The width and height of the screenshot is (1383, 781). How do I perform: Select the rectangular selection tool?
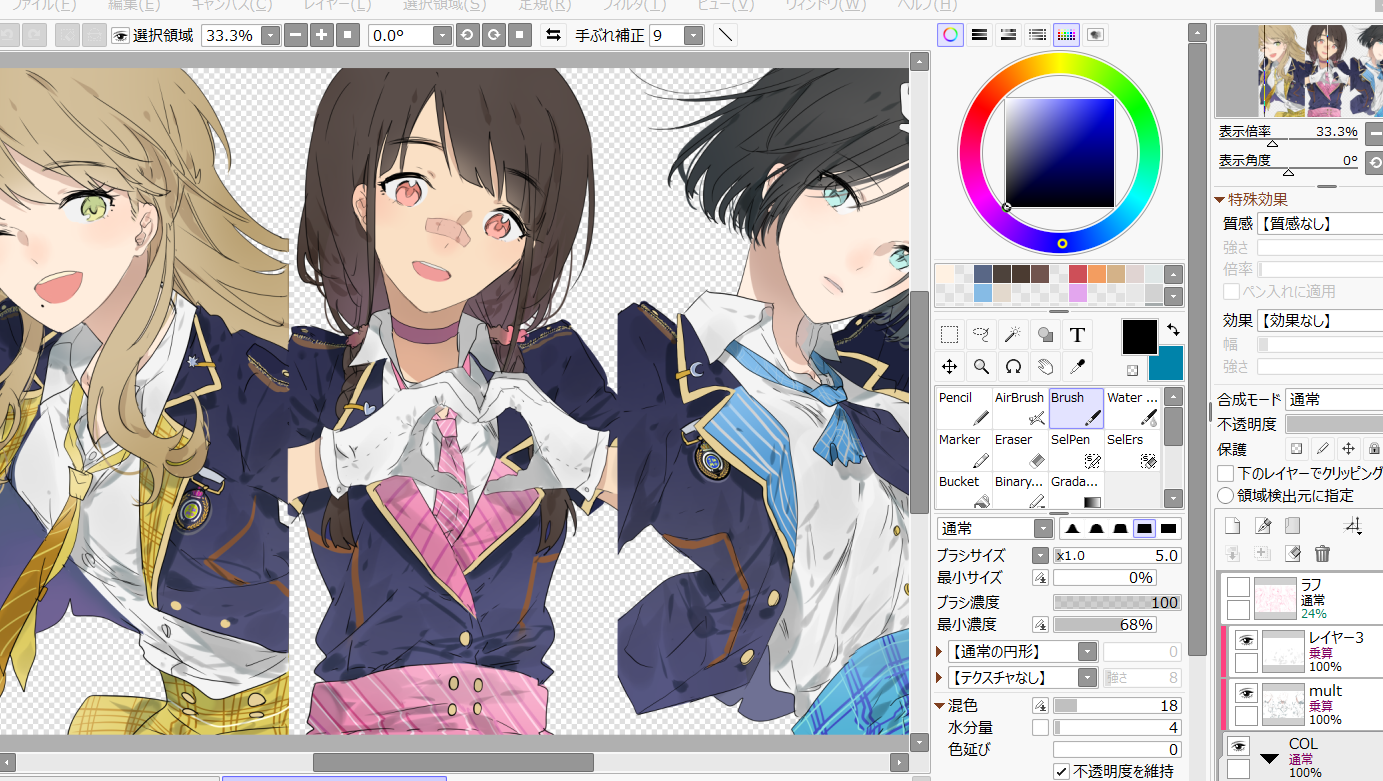point(950,334)
